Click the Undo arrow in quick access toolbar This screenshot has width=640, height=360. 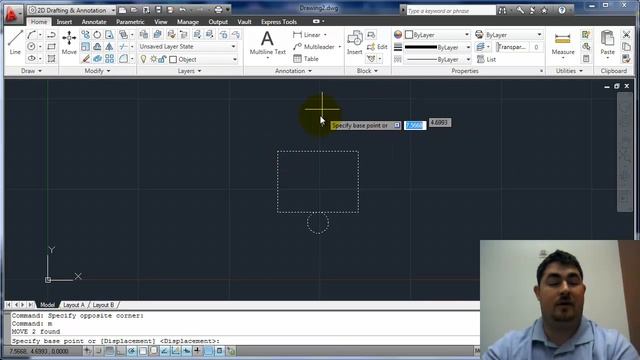click(182, 10)
